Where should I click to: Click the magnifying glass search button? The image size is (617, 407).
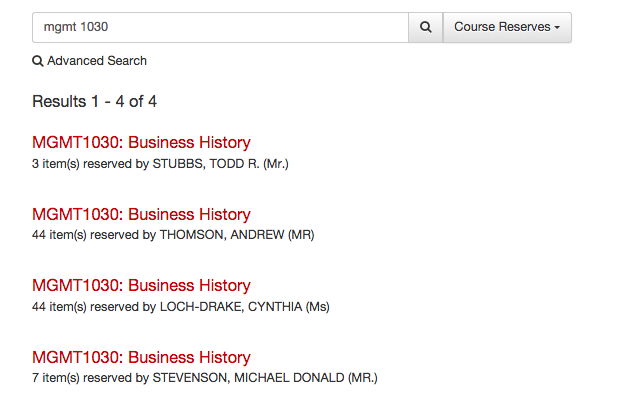[x=425, y=27]
